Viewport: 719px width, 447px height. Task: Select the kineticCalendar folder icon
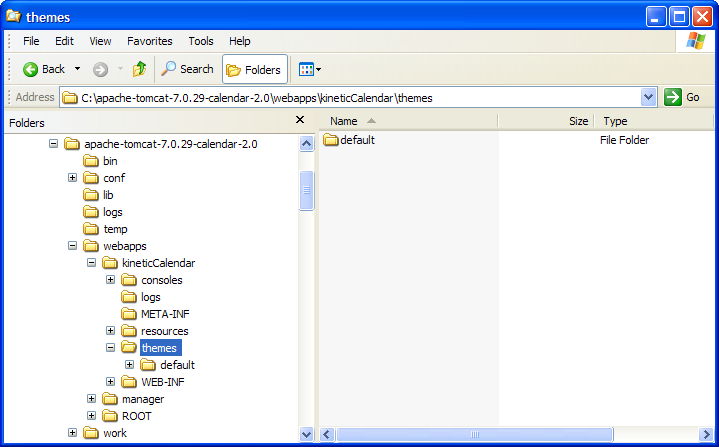click(110, 263)
